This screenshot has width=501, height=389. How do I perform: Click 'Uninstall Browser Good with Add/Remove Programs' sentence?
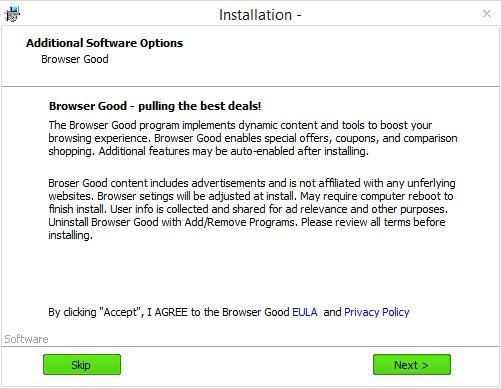tap(173, 222)
